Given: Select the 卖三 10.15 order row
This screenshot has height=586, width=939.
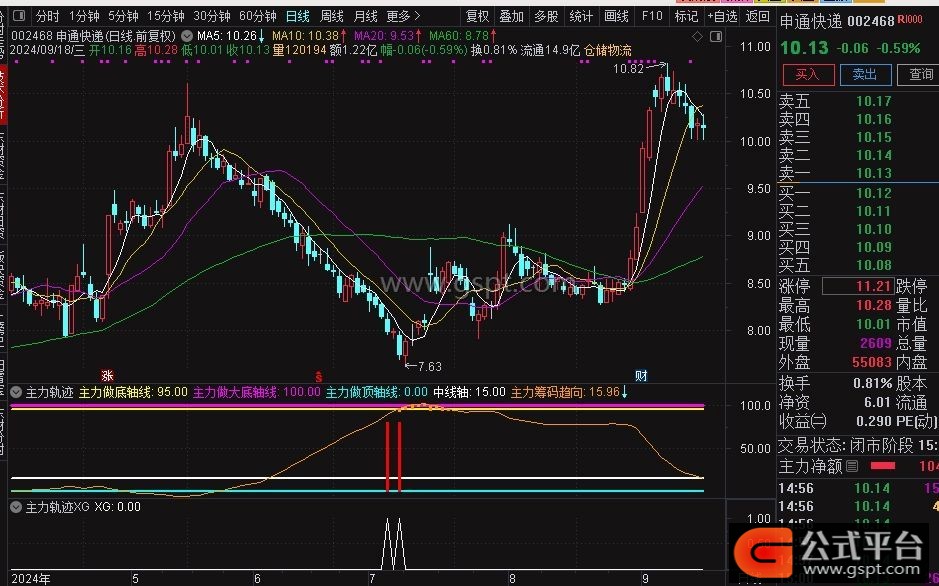Looking at the screenshot, I should click(x=858, y=137).
